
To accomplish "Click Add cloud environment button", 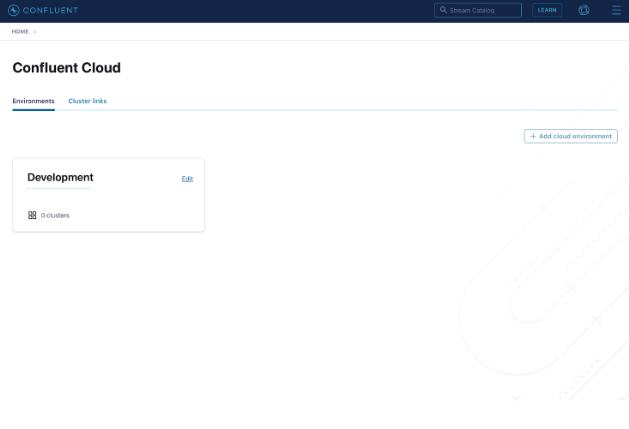I will coord(570,136).
